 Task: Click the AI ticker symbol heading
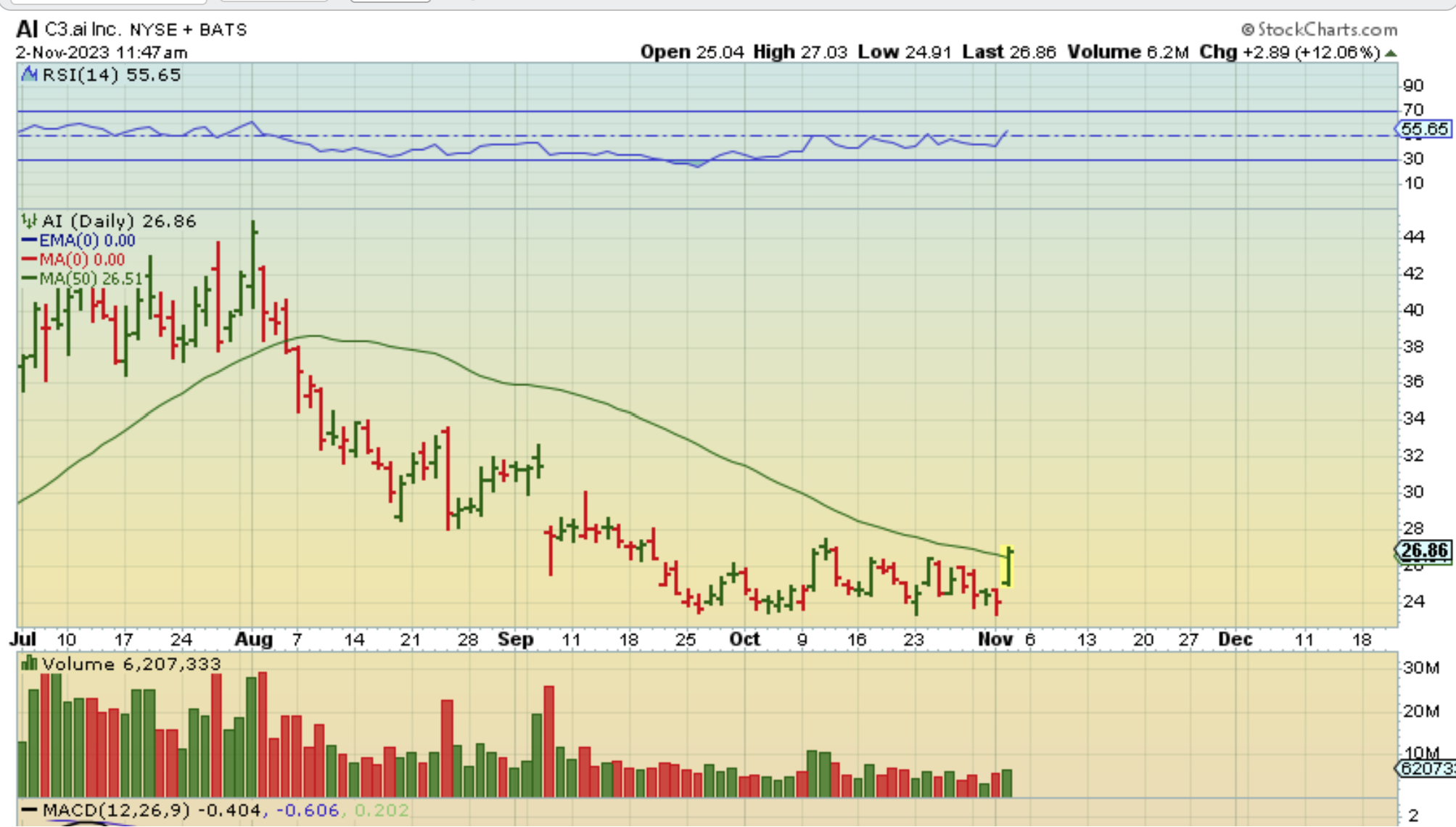pyautogui.click(x=27, y=30)
